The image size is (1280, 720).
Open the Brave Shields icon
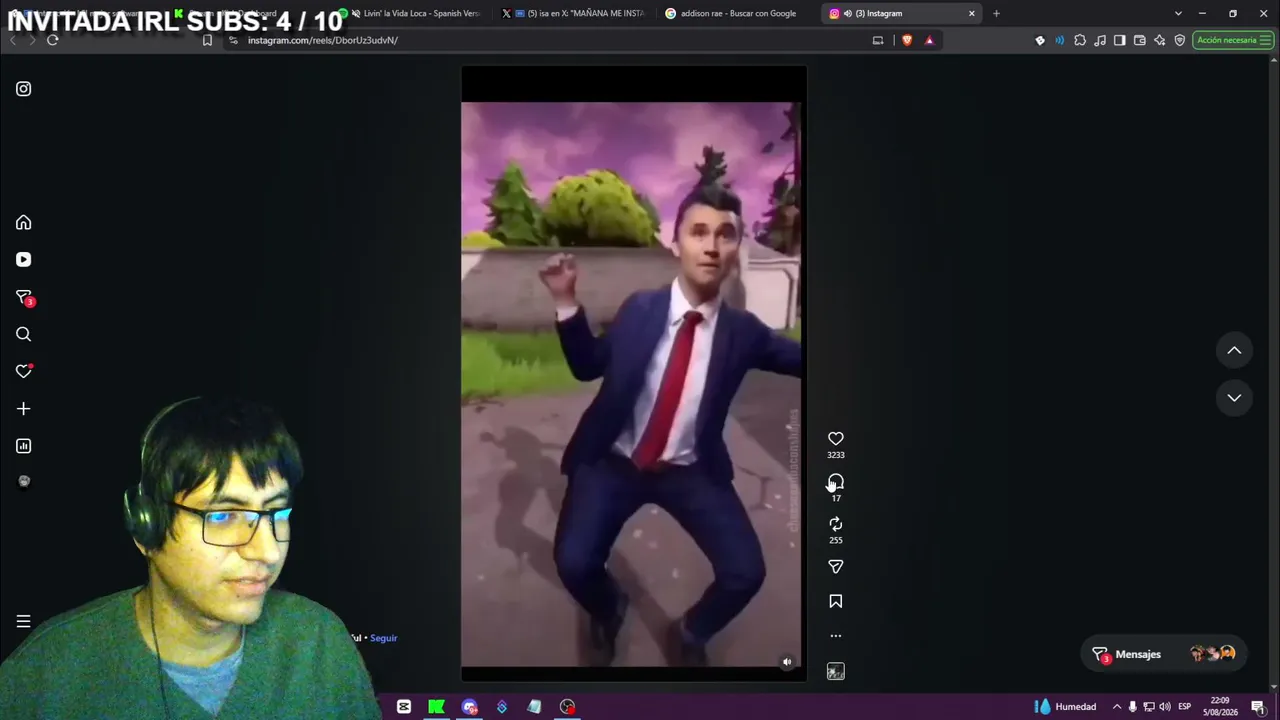(x=907, y=40)
